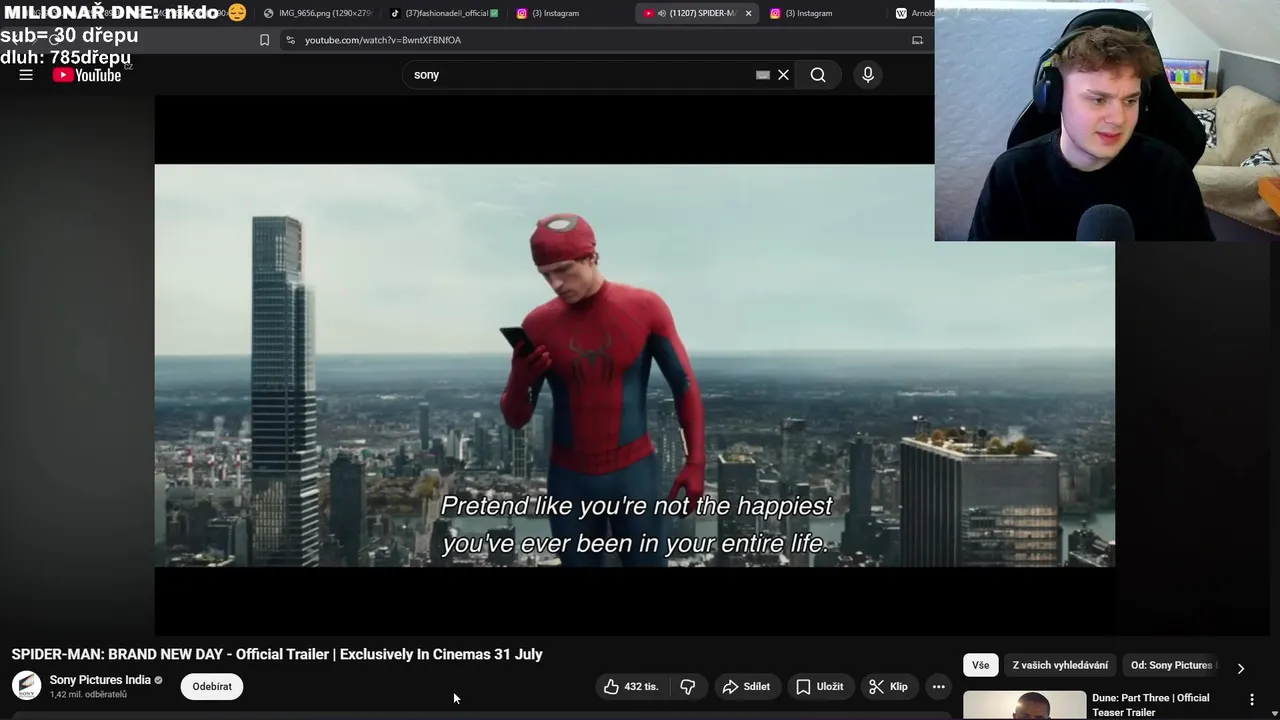1280x720 pixels.
Task: Select the youtube.com URL in address bar
Action: (x=383, y=40)
